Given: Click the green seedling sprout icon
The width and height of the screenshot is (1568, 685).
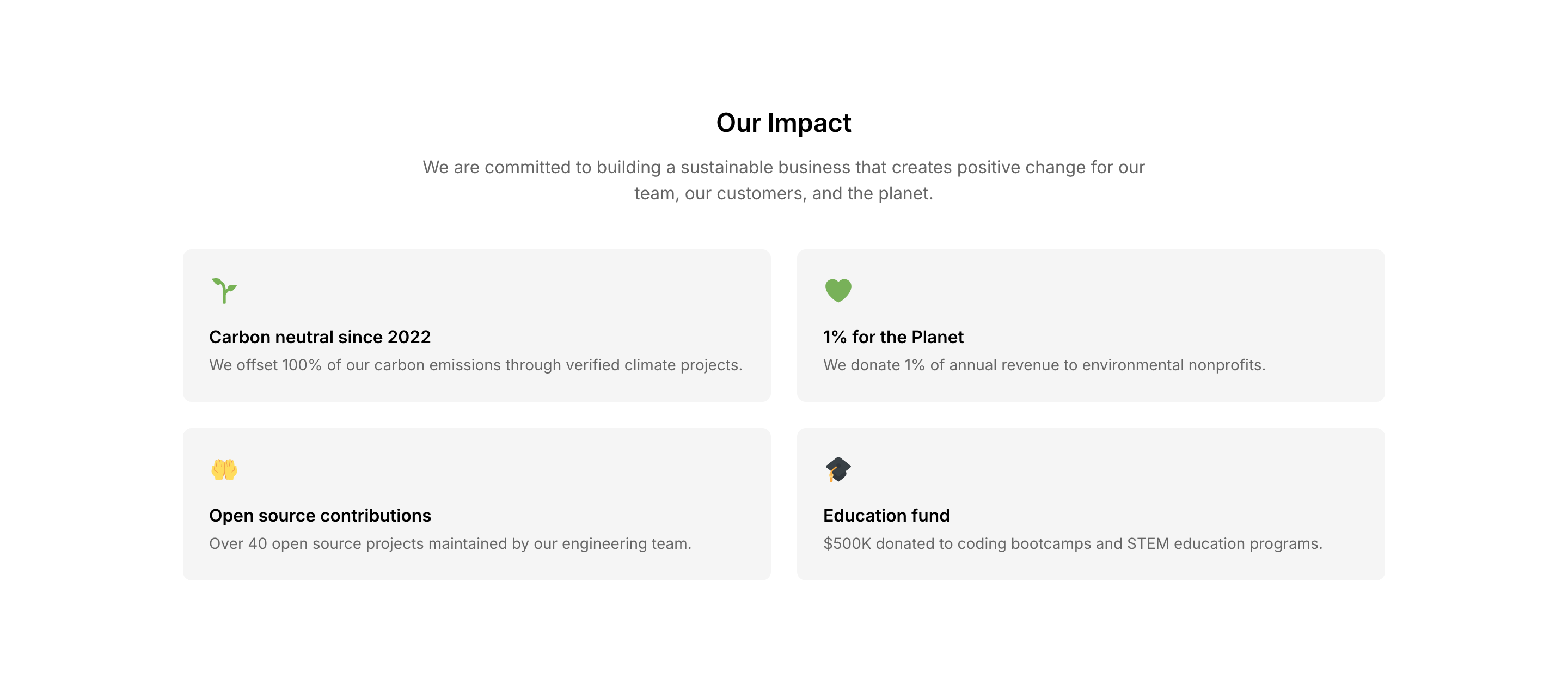Looking at the screenshot, I should tap(224, 290).
